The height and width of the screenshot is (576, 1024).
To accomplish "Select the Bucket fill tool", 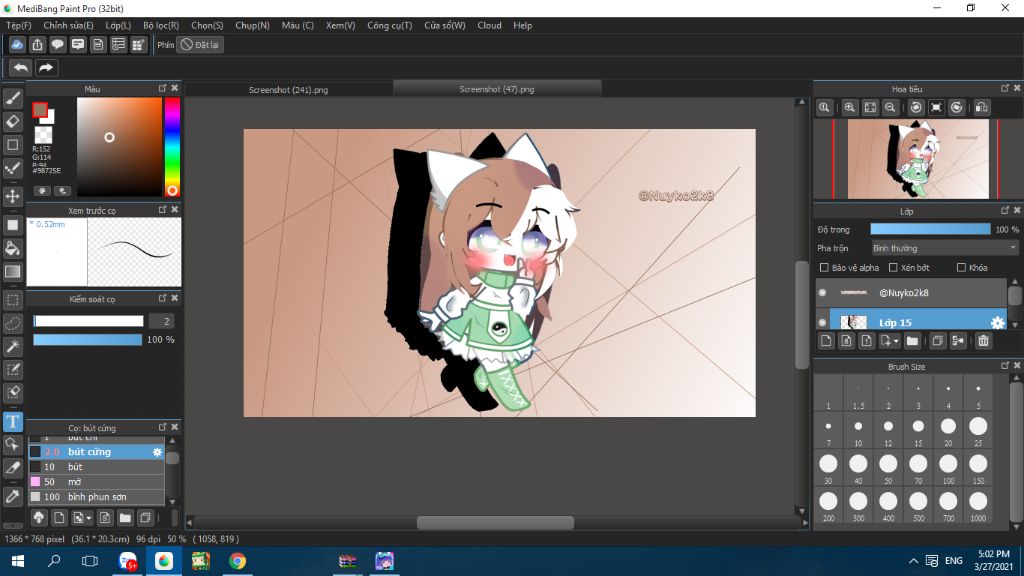I will 12,248.
